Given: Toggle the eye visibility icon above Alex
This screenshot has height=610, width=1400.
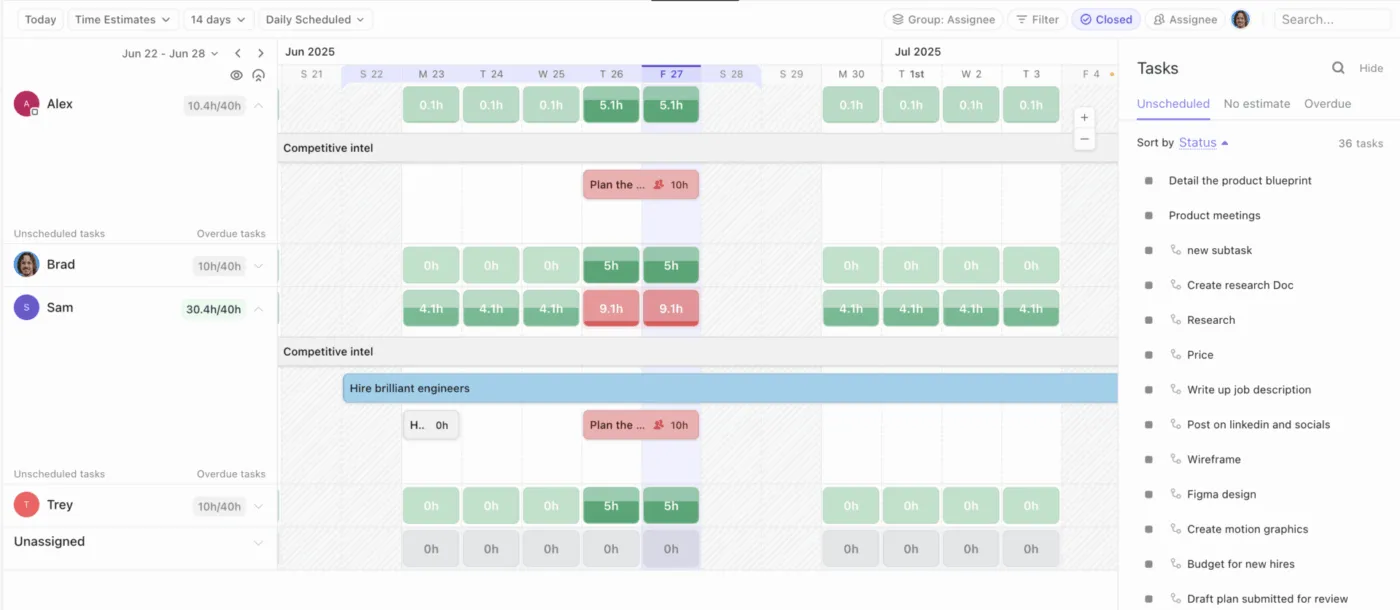Looking at the screenshot, I should point(236,75).
